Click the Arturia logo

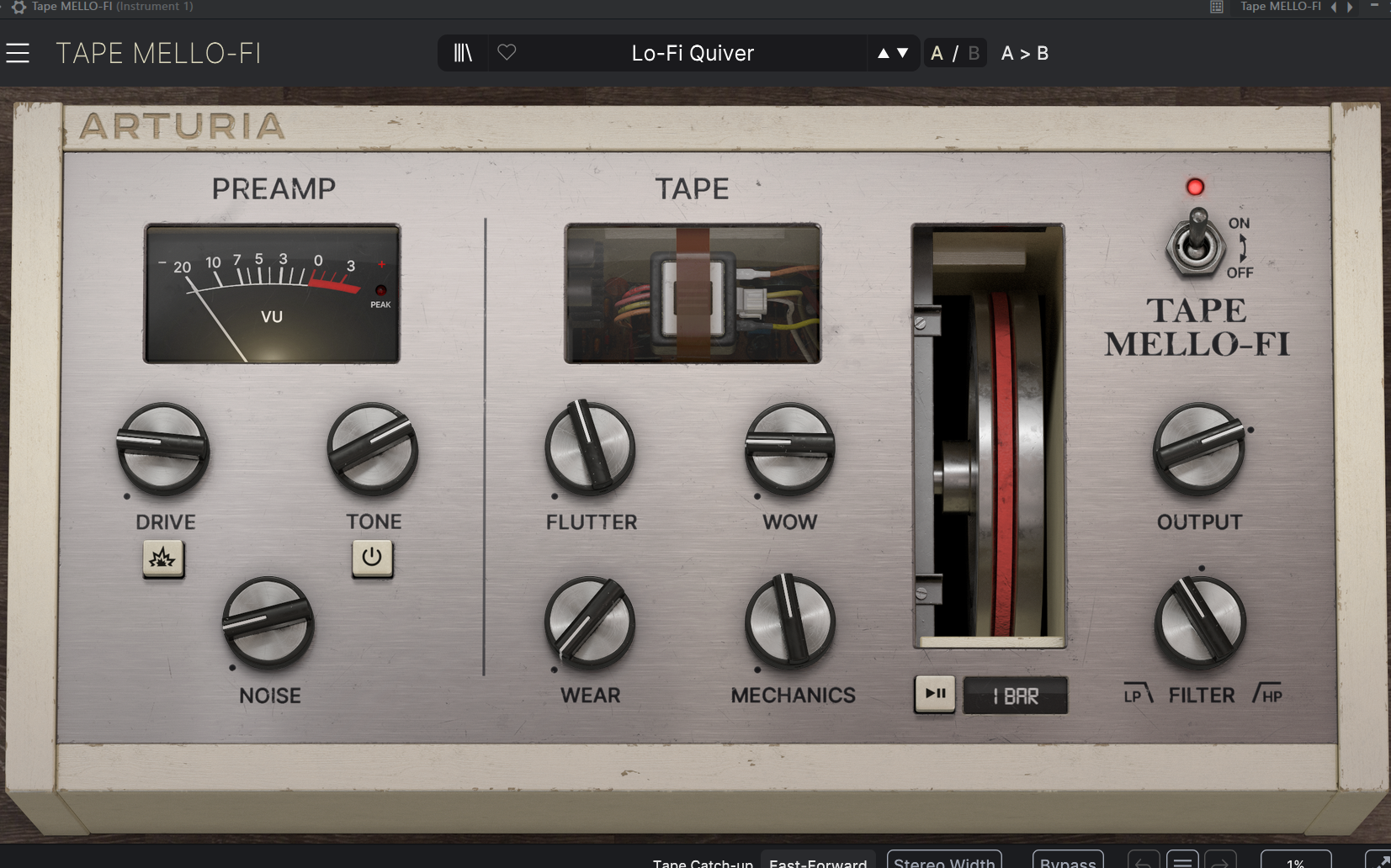click(183, 127)
